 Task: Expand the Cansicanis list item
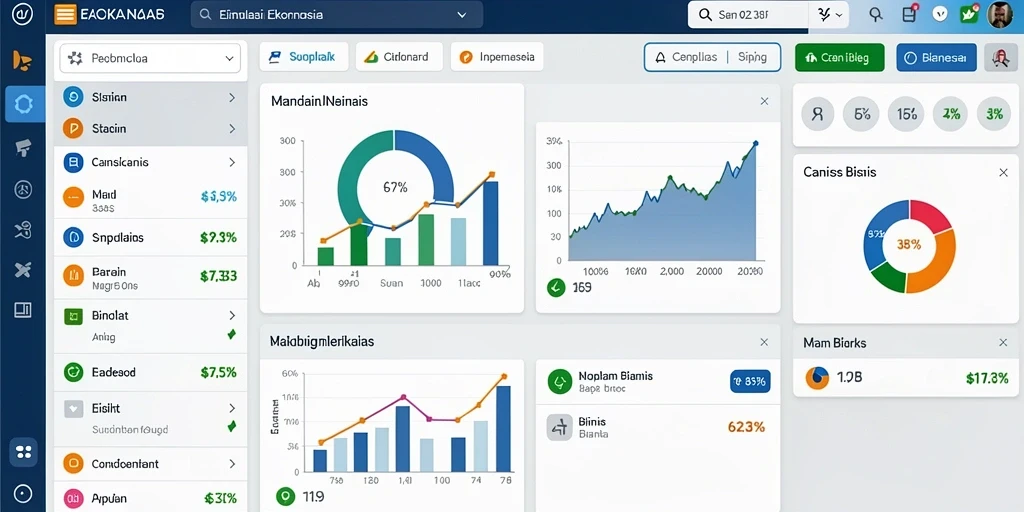[150, 162]
